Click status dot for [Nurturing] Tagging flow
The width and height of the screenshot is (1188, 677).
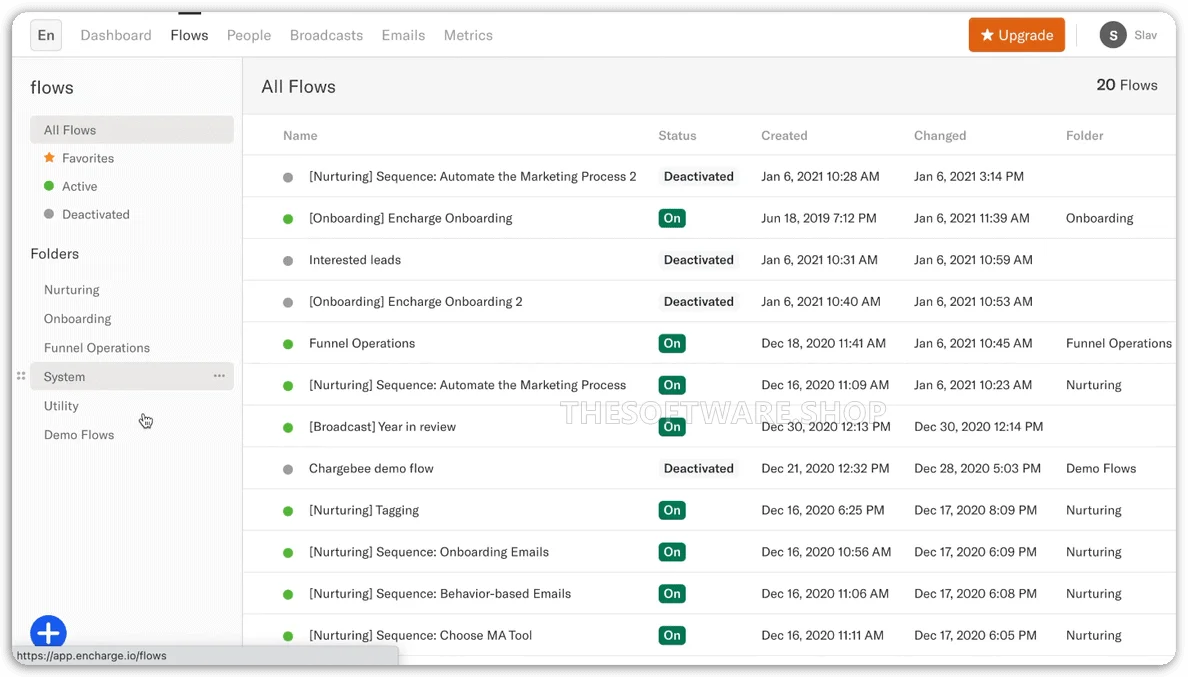(288, 510)
